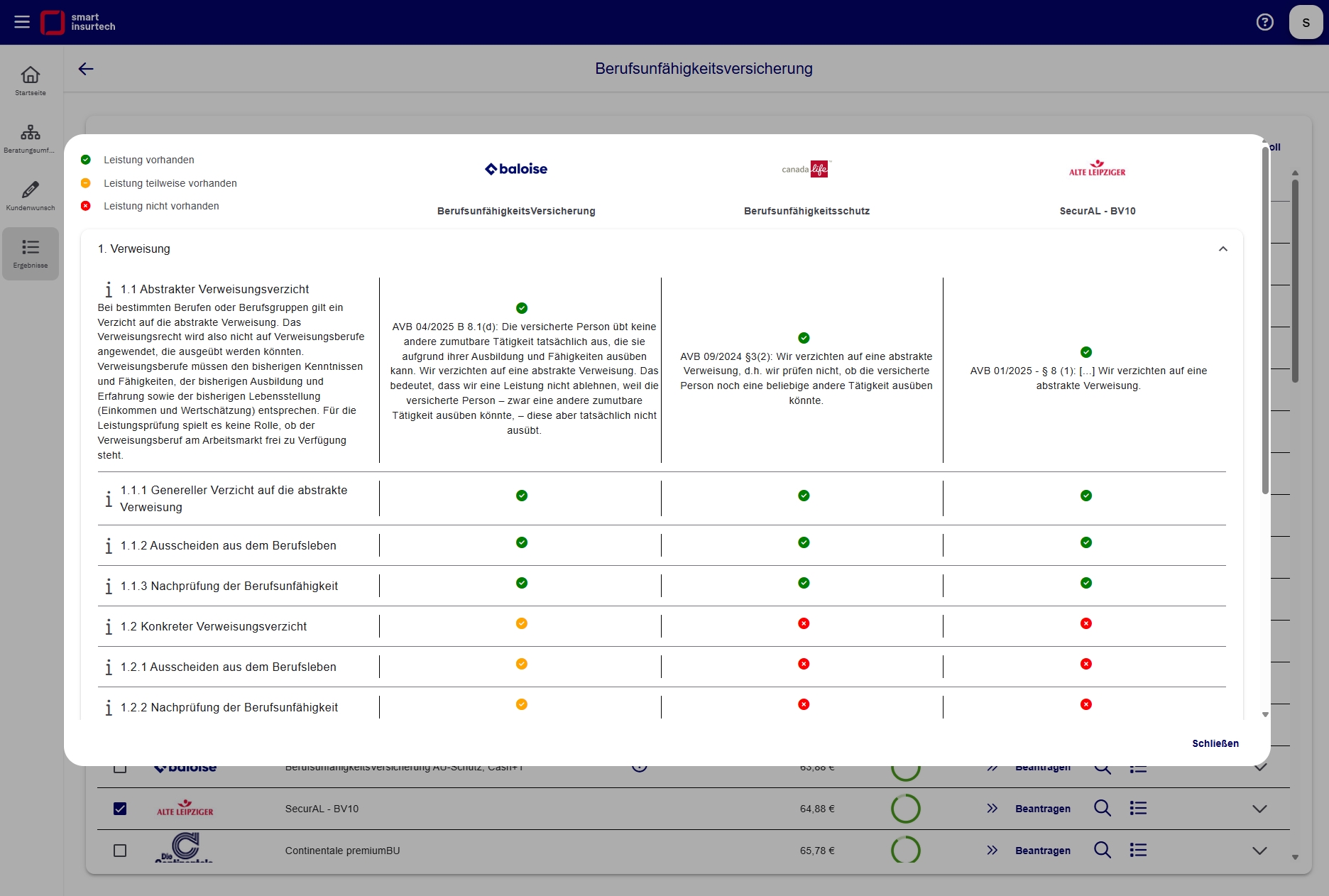Image resolution: width=1329 pixels, height=896 pixels.
Task: Click the price 65,78 €
Action: 817,851
